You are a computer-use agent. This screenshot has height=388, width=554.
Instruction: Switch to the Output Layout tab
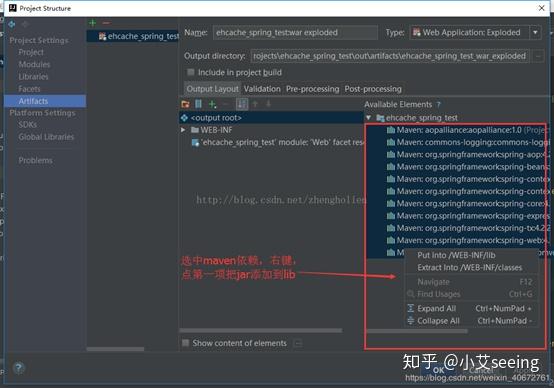point(212,89)
